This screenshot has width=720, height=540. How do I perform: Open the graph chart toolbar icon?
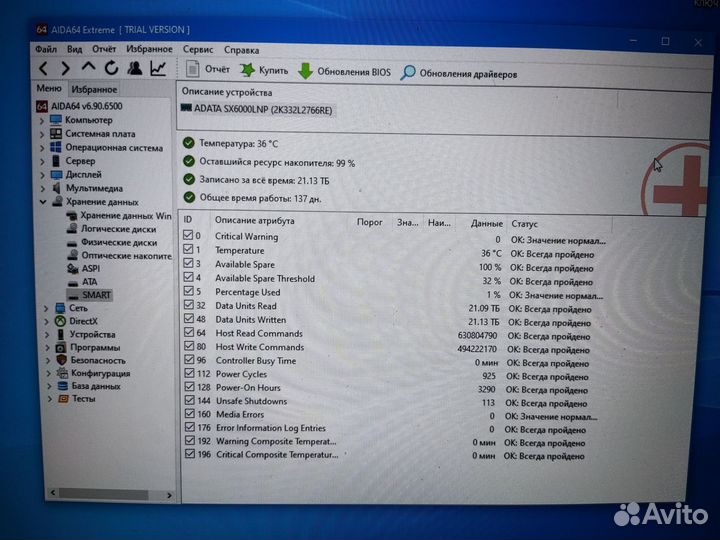click(158, 69)
